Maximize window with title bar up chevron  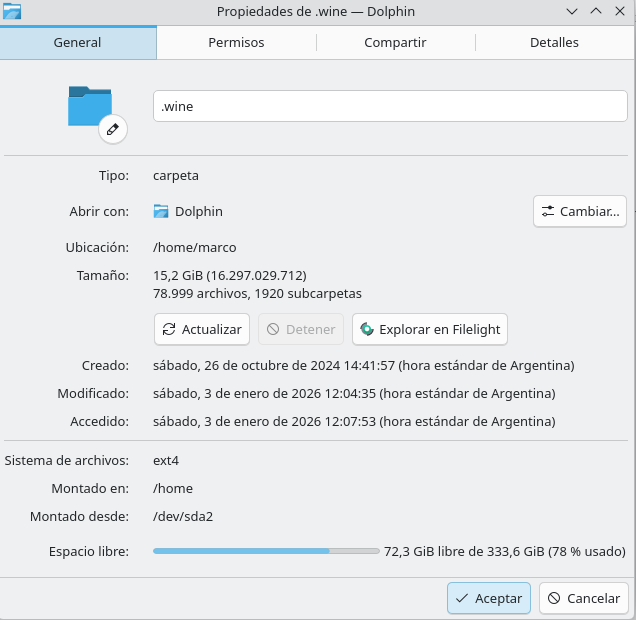tap(596, 11)
